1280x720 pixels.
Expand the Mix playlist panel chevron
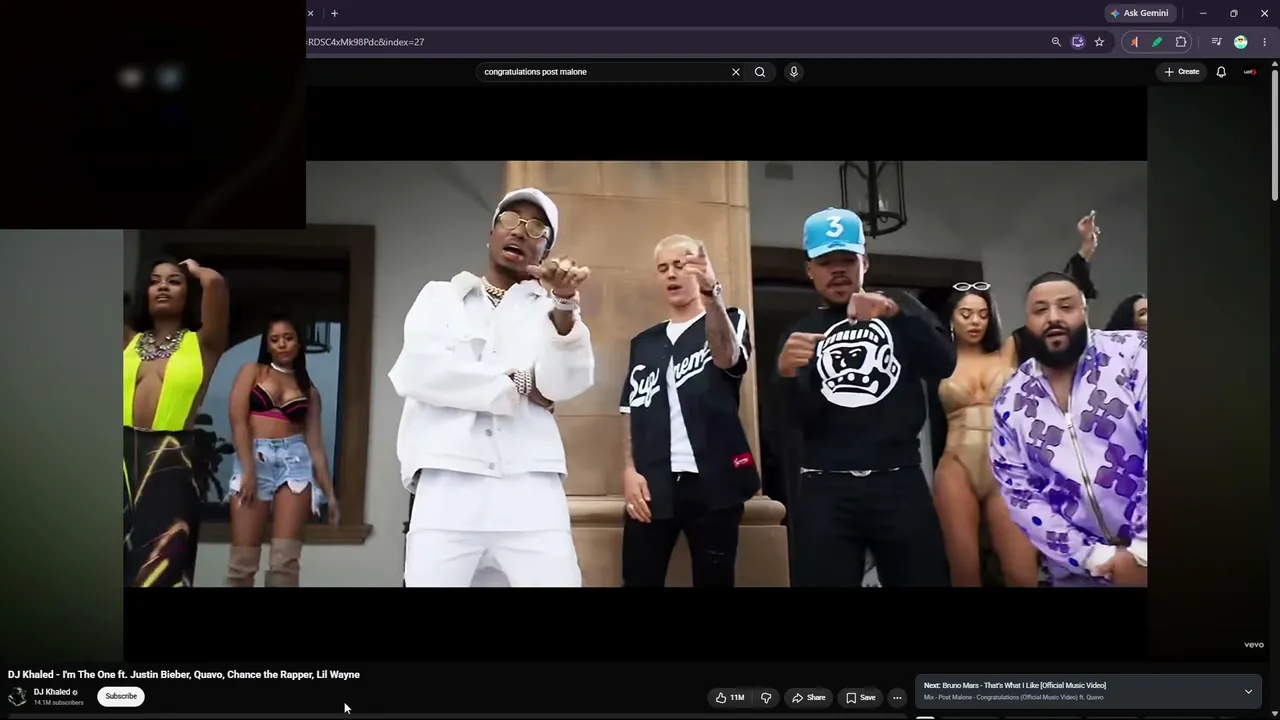(x=1248, y=692)
